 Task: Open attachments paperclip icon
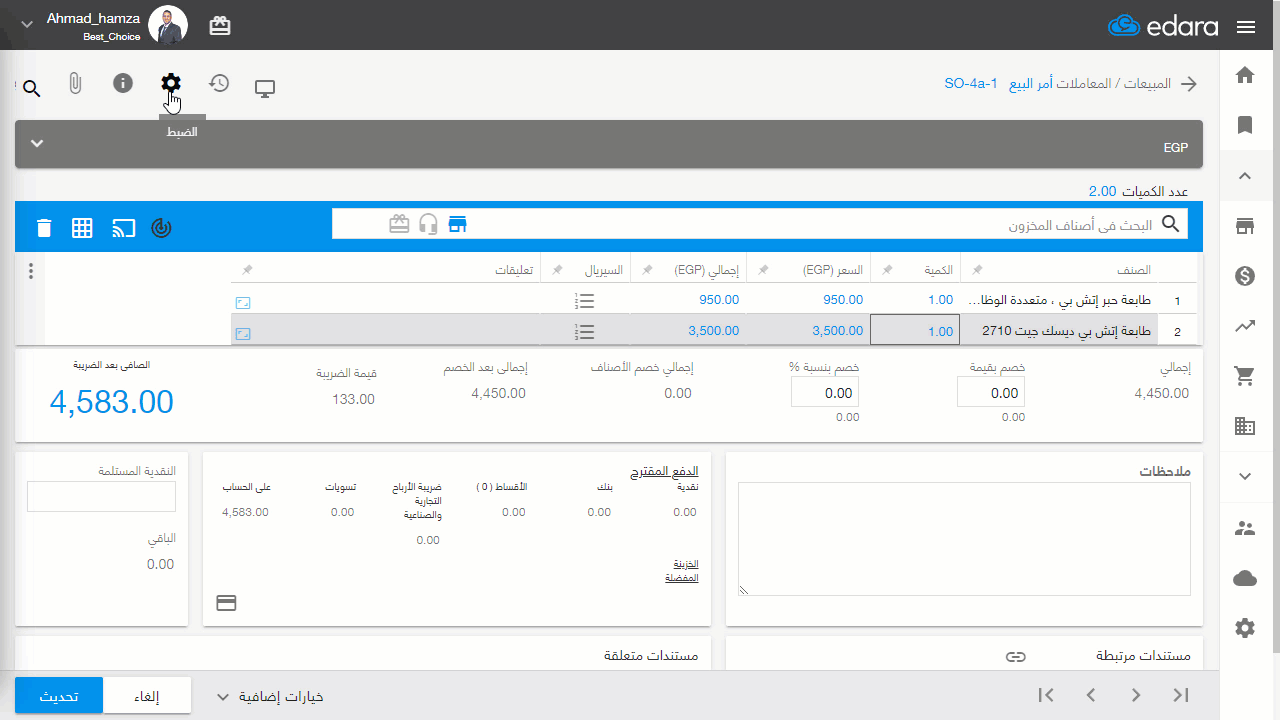(x=75, y=84)
